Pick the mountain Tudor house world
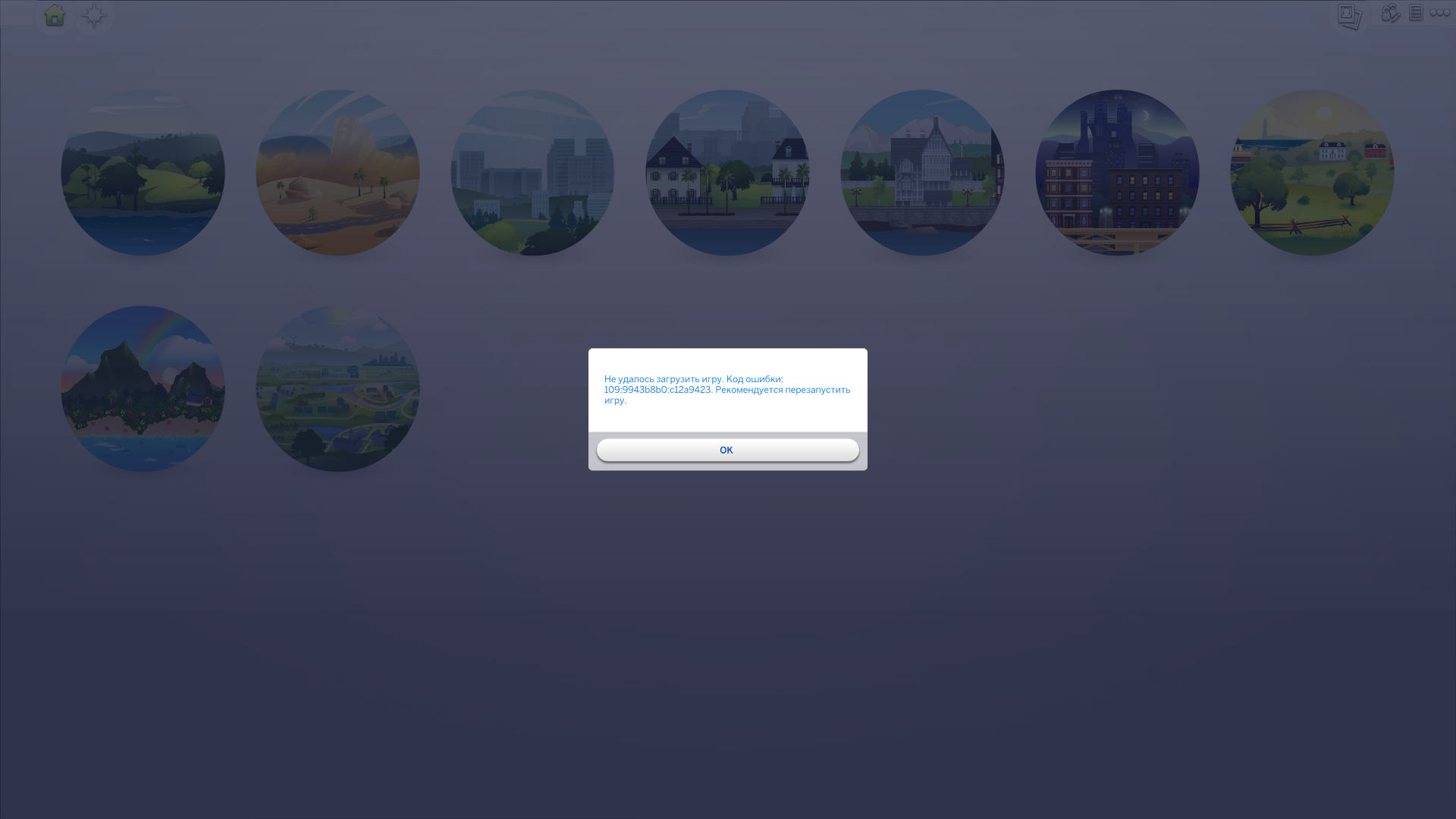The width and height of the screenshot is (1456, 819). (x=922, y=173)
